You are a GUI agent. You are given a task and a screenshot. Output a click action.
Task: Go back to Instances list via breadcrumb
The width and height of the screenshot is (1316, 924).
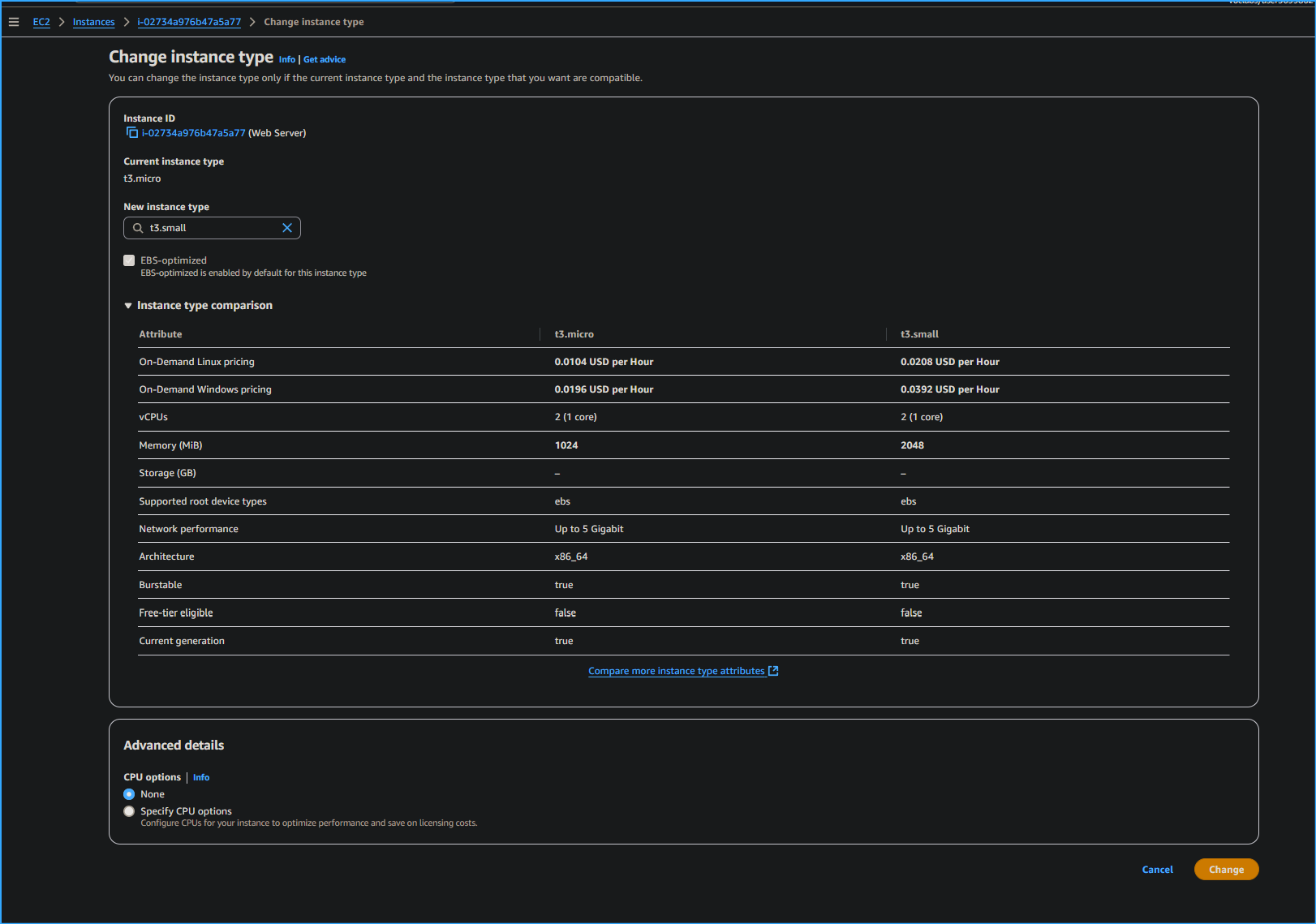click(93, 22)
